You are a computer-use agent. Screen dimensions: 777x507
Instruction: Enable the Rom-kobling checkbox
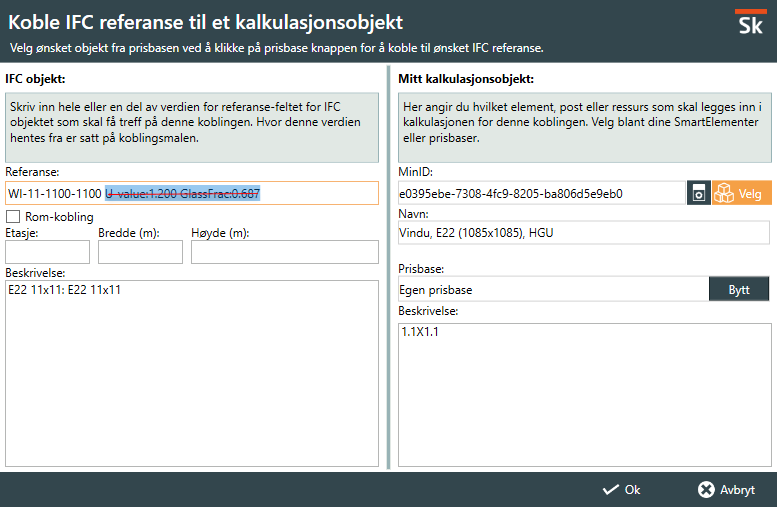click(14, 217)
